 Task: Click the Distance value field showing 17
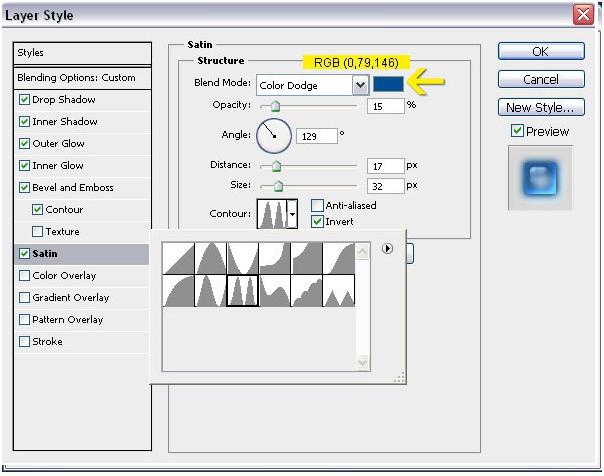tap(386, 166)
